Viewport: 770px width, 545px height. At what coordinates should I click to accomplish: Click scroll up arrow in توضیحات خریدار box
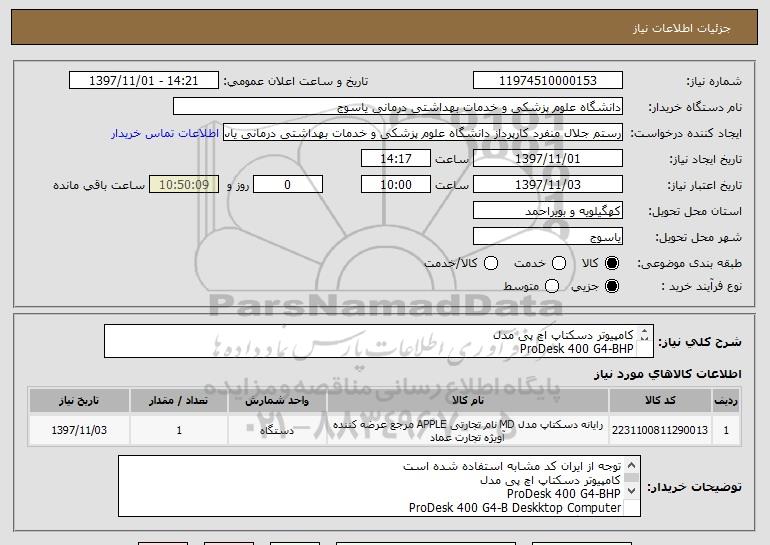point(632,465)
